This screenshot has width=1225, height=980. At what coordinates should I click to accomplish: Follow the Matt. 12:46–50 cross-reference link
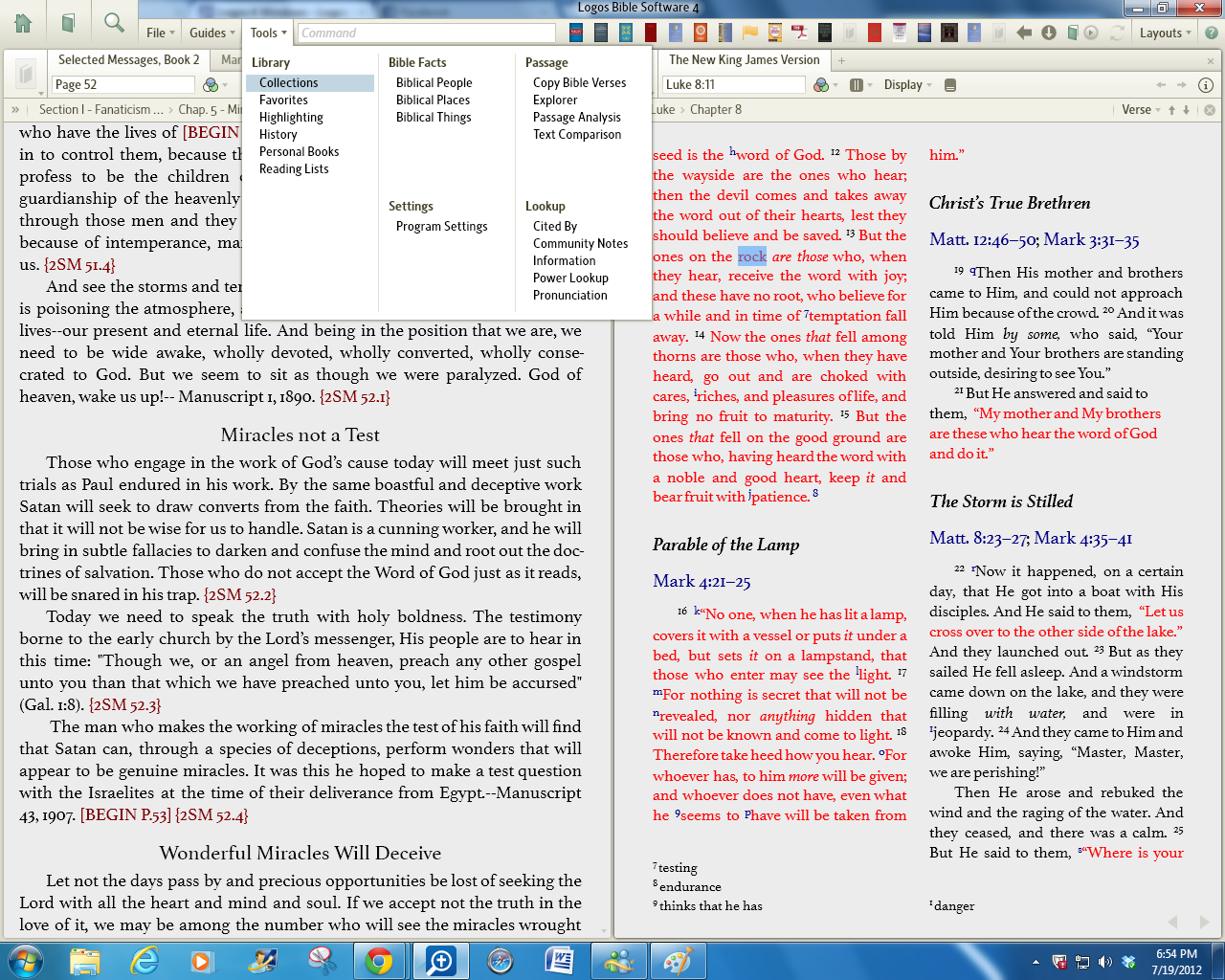(x=983, y=240)
